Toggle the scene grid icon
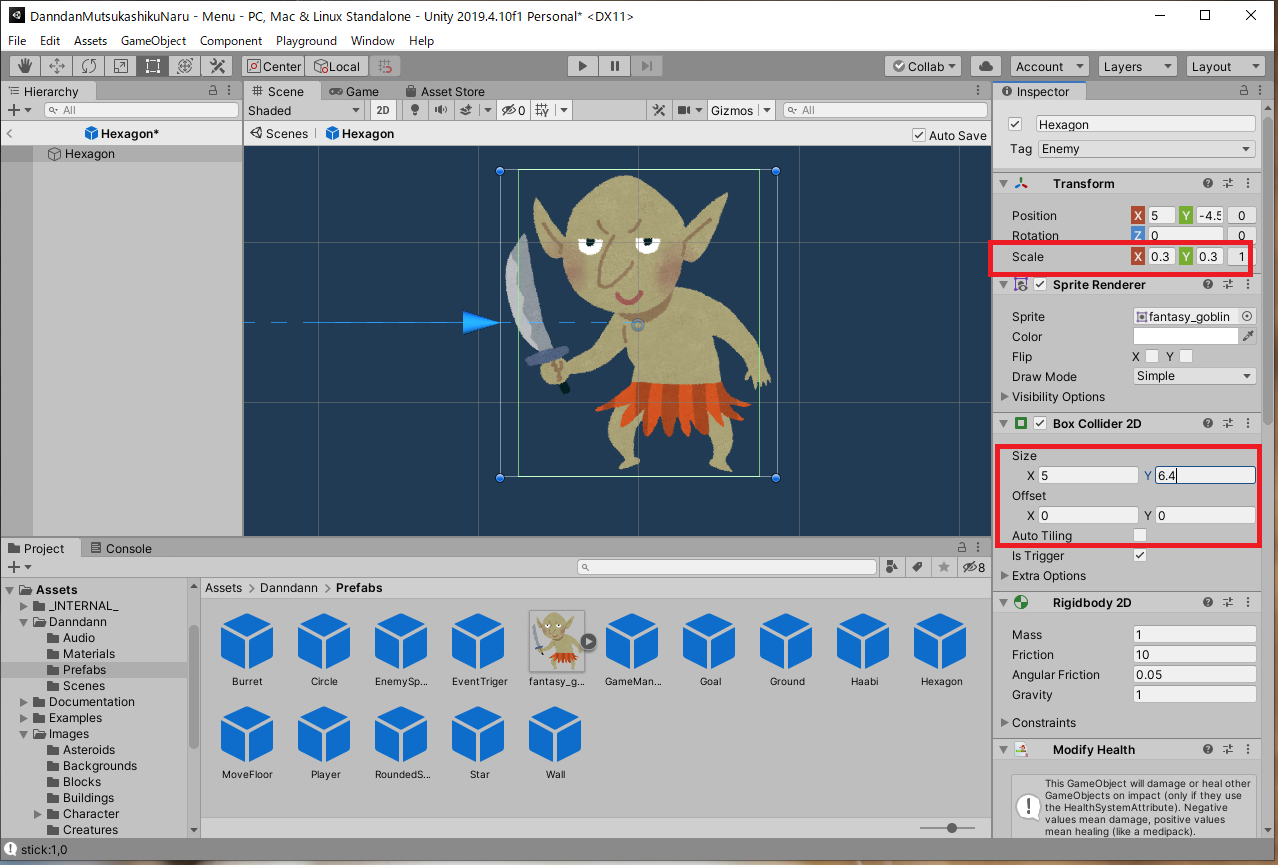1278x865 pixels. [541, 110]
